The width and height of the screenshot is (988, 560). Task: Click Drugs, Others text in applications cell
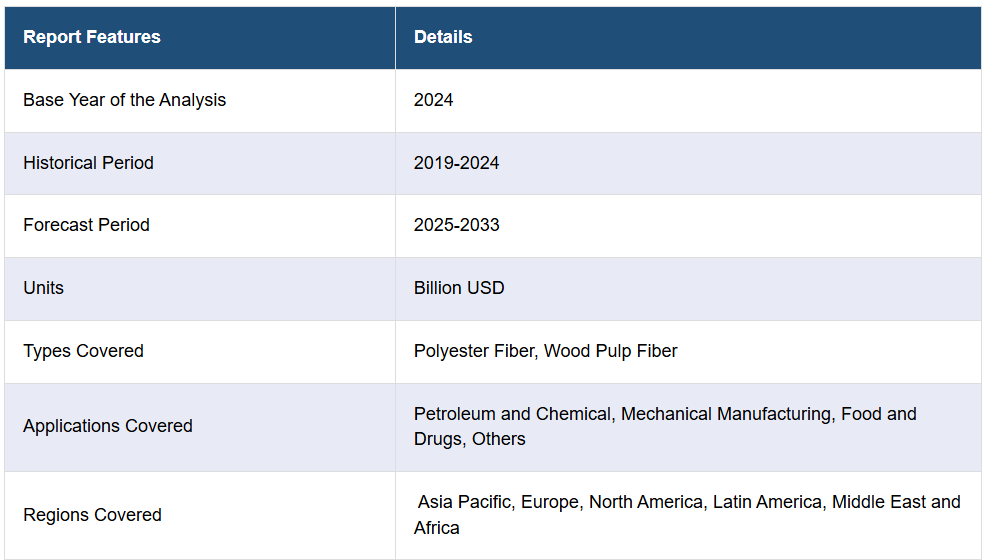[470, 439]
